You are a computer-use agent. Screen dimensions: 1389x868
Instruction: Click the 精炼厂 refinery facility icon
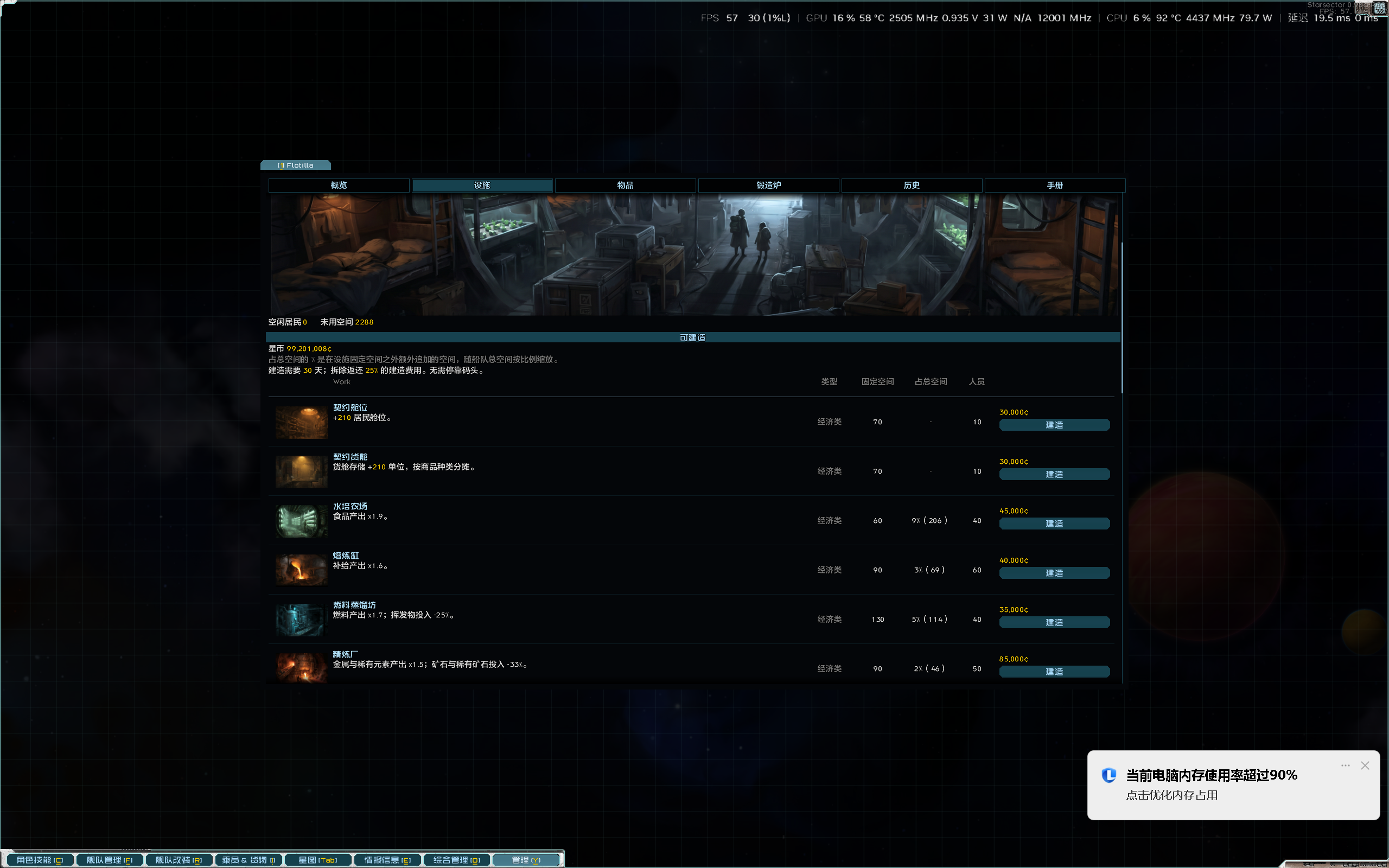tap(301, 668)
